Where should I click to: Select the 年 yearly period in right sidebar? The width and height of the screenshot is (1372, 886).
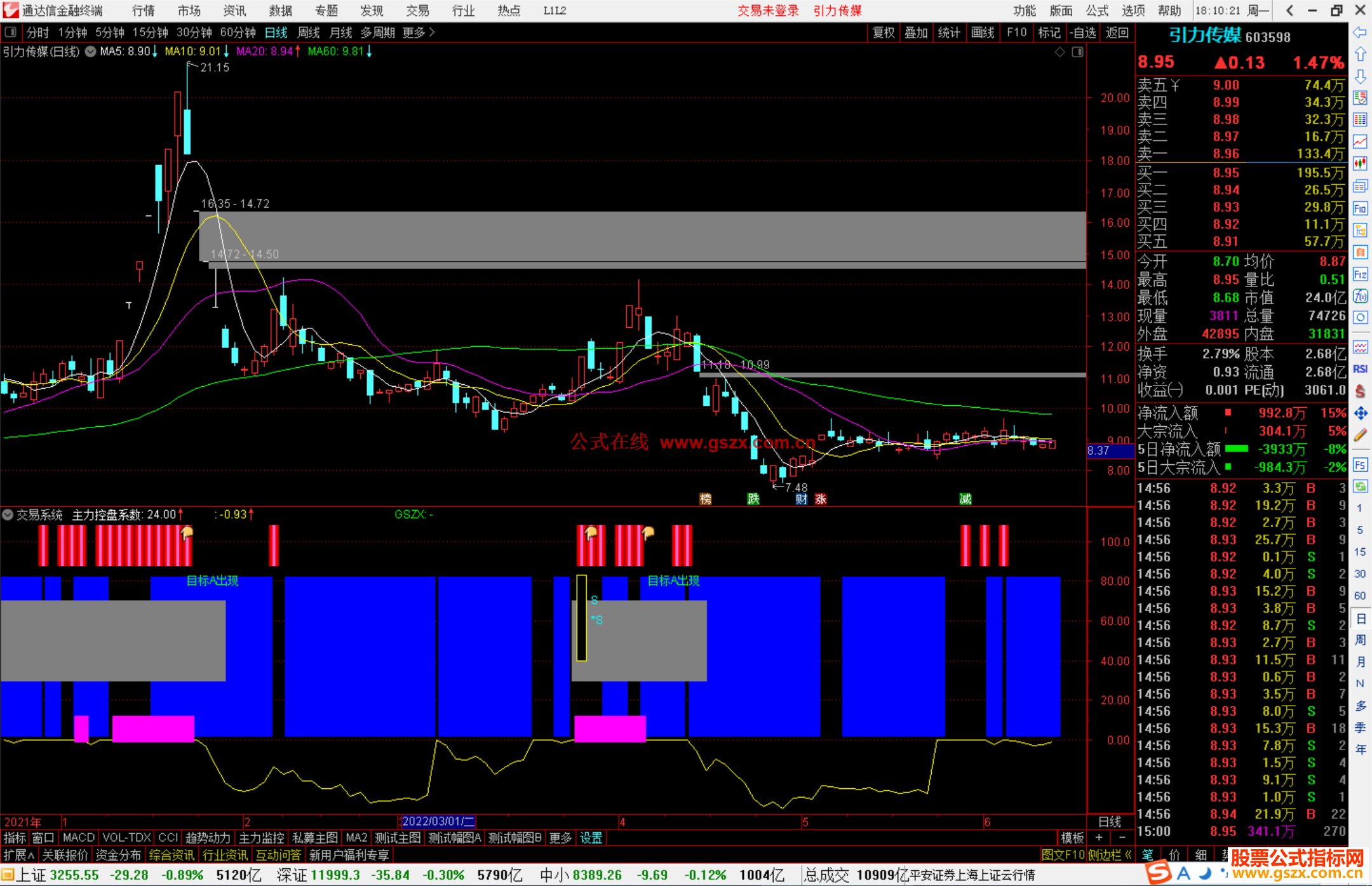1360,749
